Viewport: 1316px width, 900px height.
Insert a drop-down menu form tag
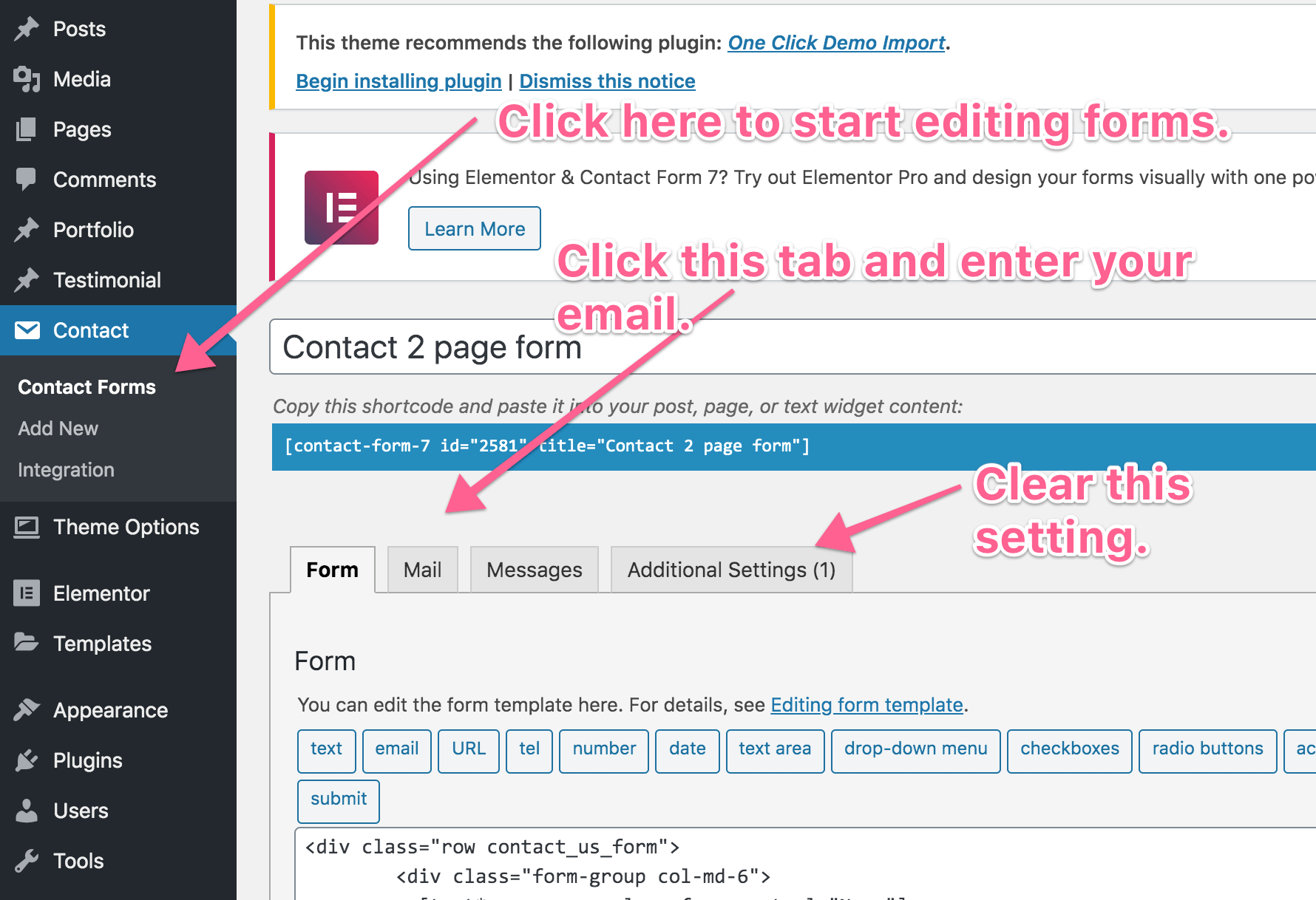coord(915,749)
